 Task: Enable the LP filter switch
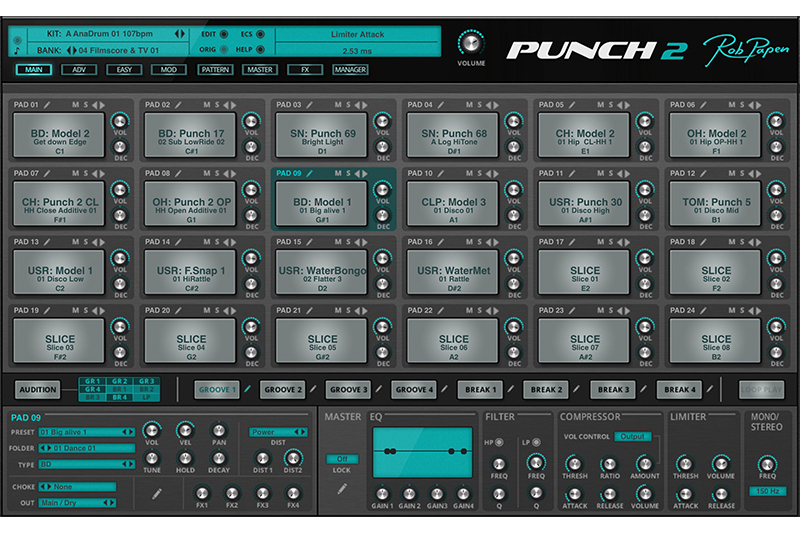(x=536, y=442)
